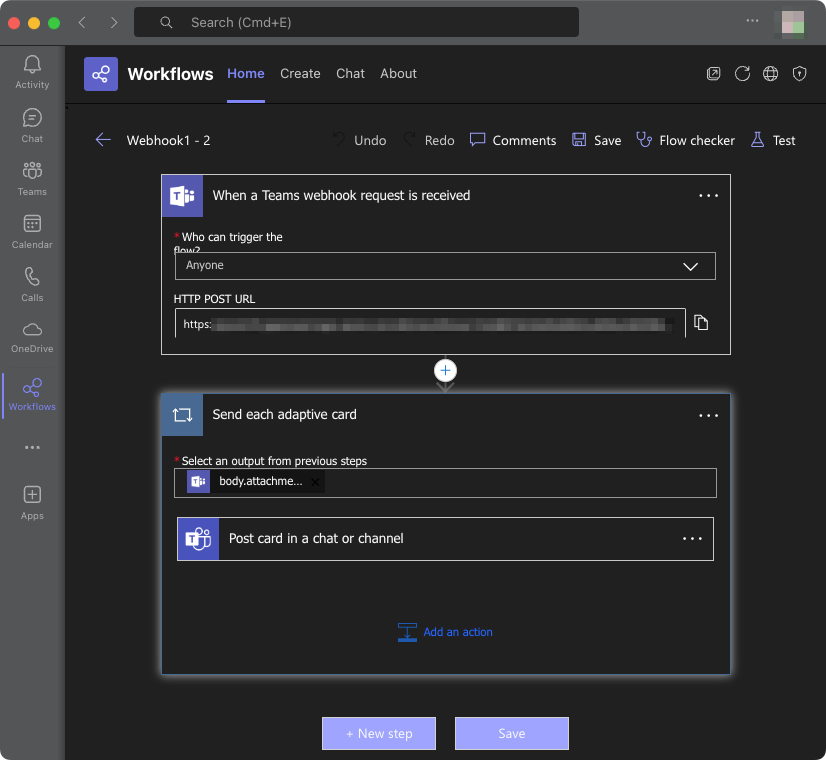Click the loop icon on Send each adaptive card
This screenshot has height=760, width=826.
(x=182, y=415)
